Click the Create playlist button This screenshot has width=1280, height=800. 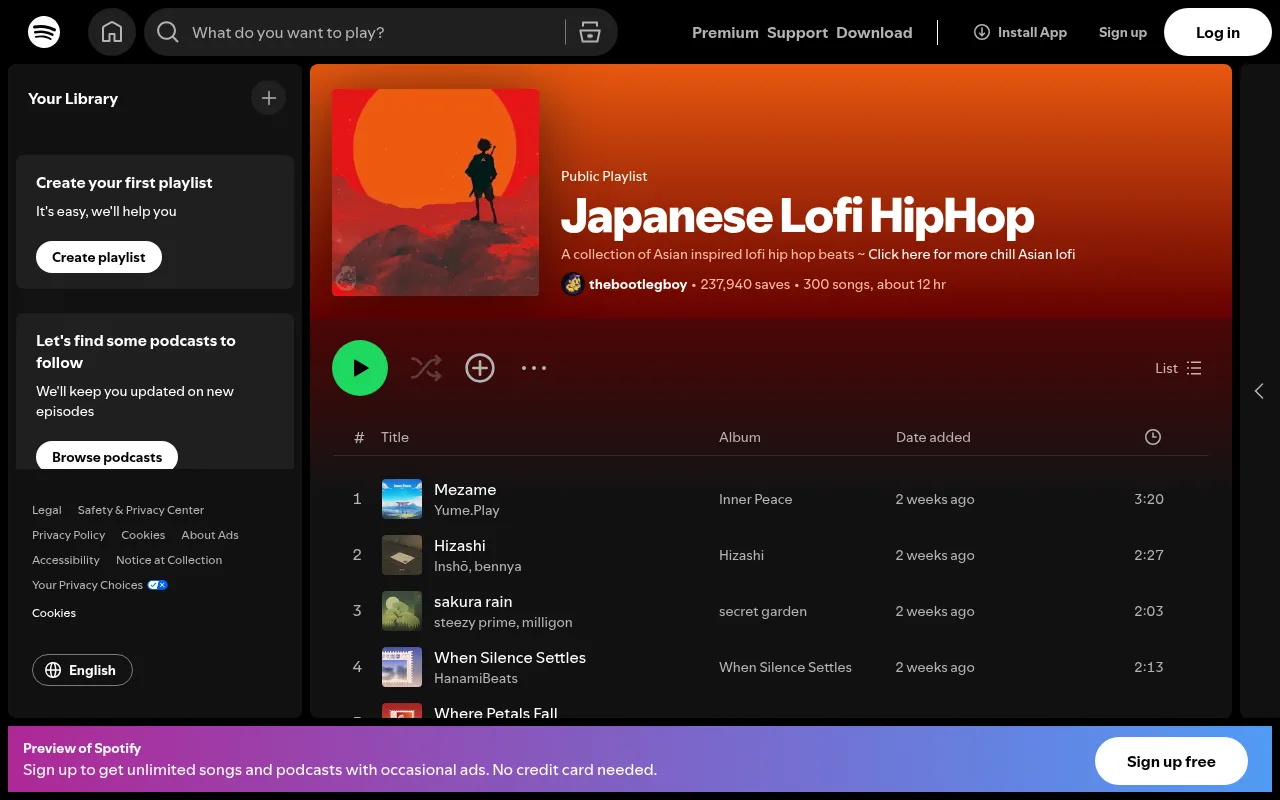[x=99, y=257]
